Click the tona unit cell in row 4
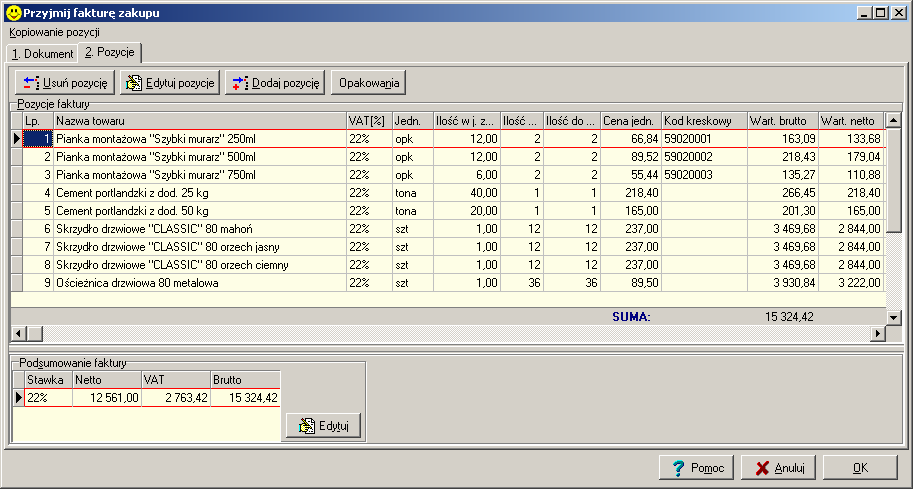The height and width of the screenshot is (489, 913). pos(413,193)
